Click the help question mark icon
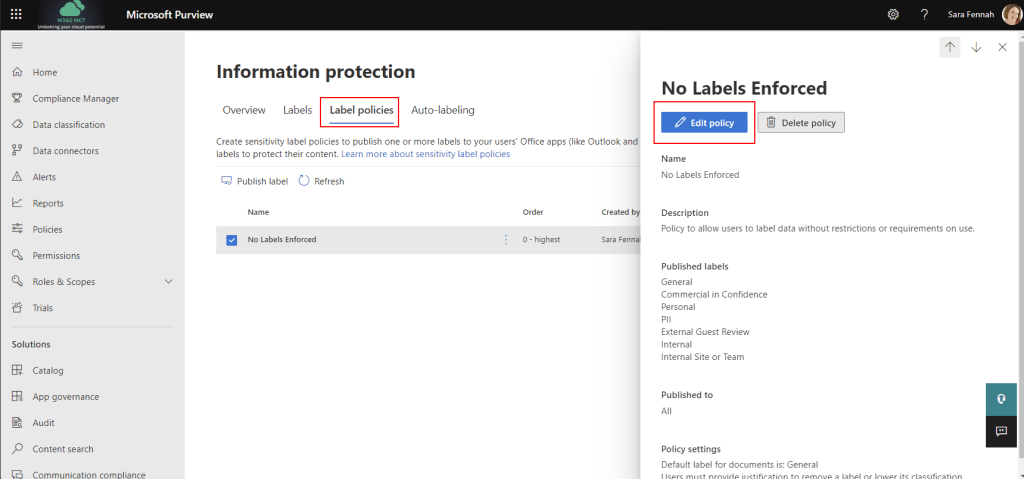 (x=924, y=15)
